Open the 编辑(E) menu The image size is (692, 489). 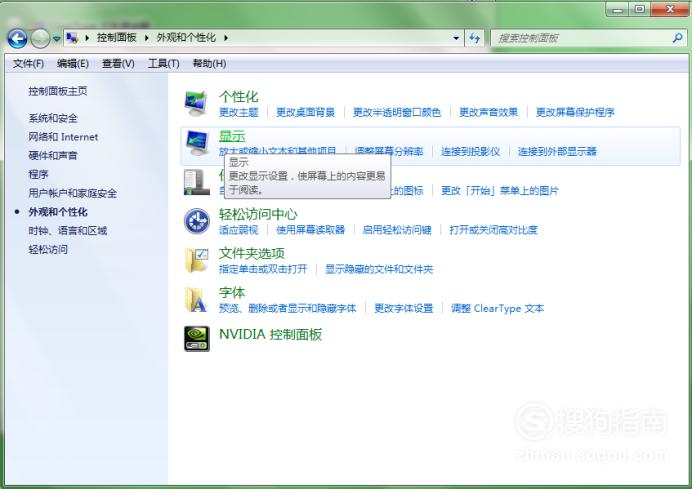(73, 64)
